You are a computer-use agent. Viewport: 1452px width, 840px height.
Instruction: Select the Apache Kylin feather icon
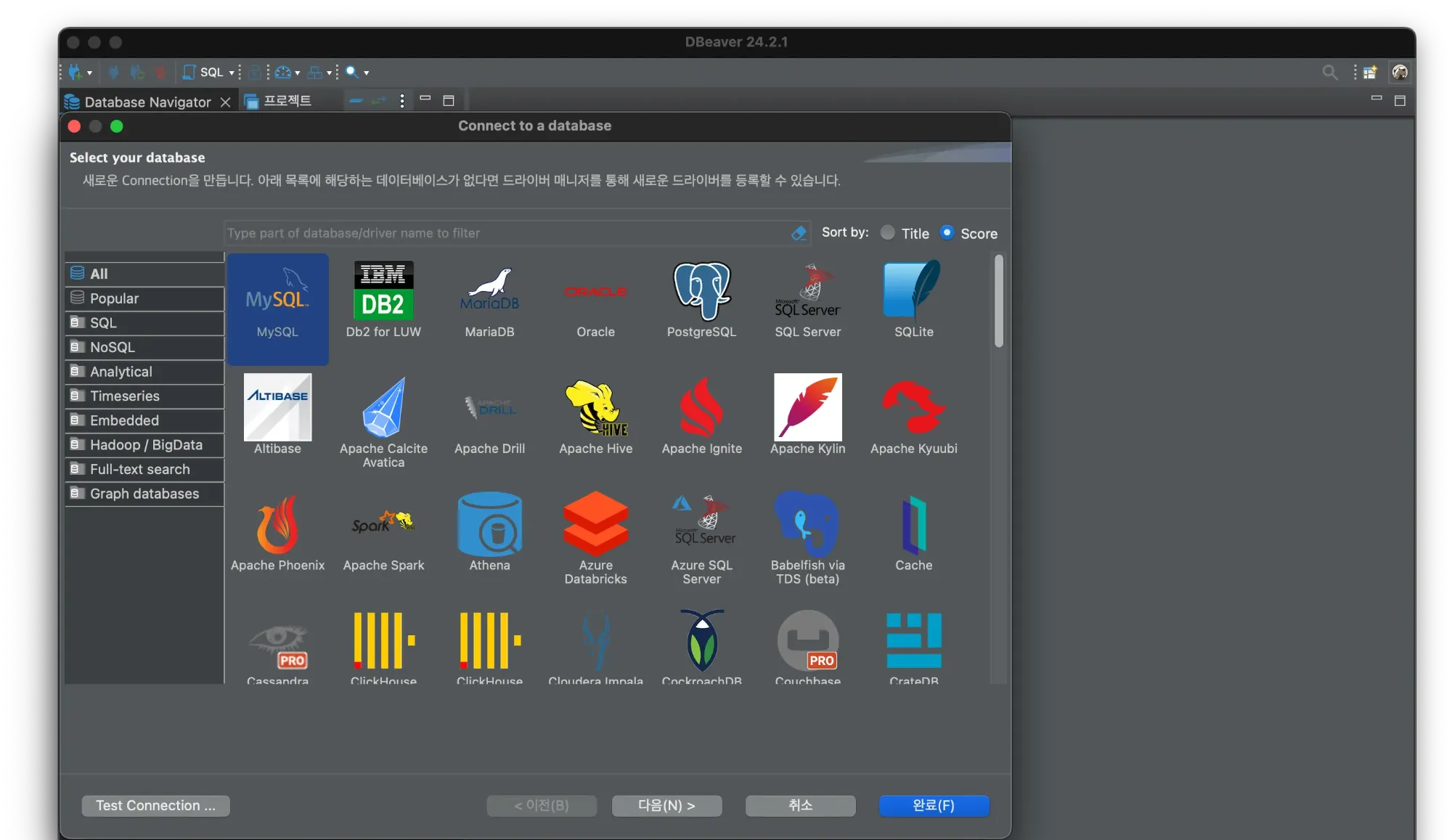pos(807,408)
